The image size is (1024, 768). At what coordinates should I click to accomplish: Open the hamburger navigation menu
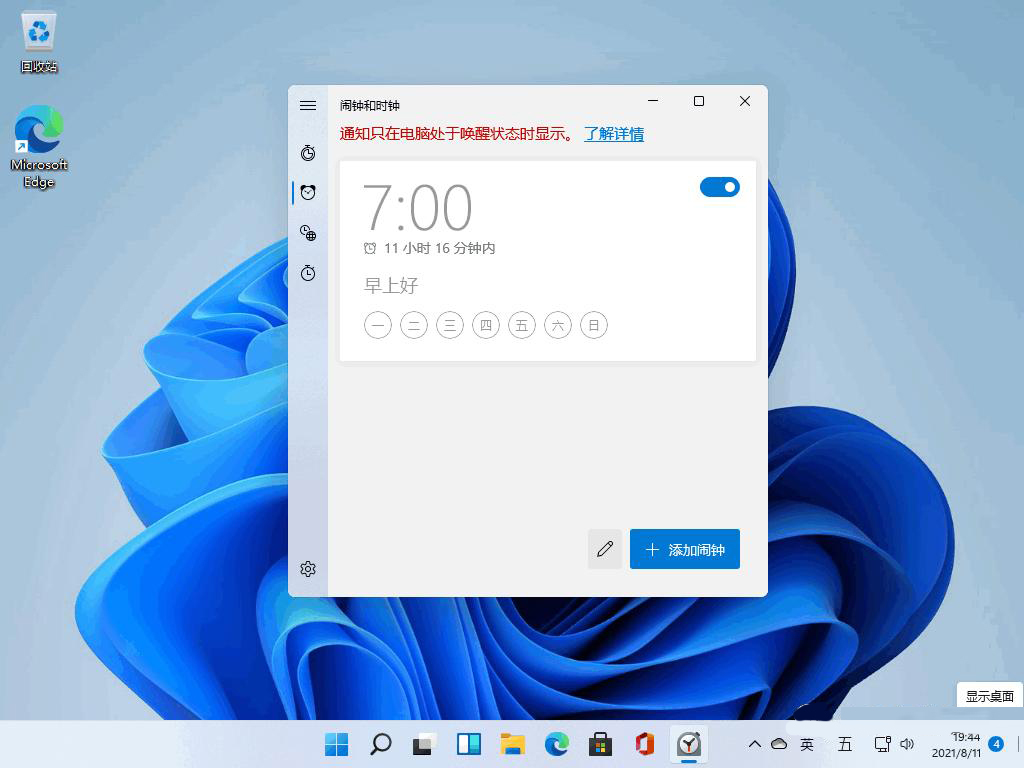[x=308, y=106]
